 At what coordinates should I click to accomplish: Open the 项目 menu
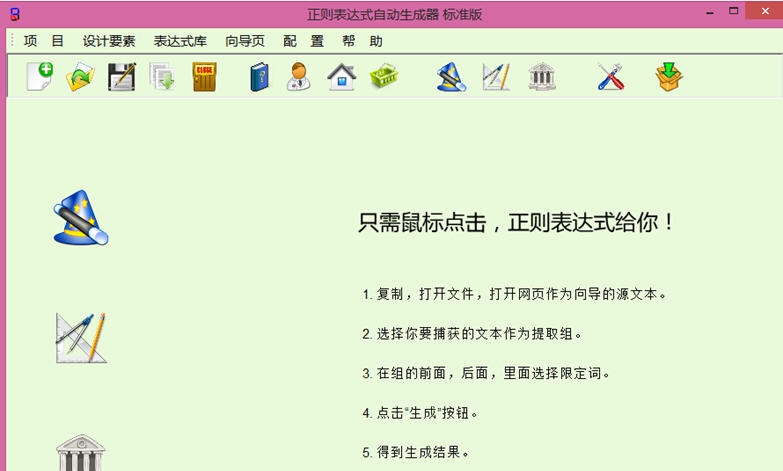coord(43,41)
